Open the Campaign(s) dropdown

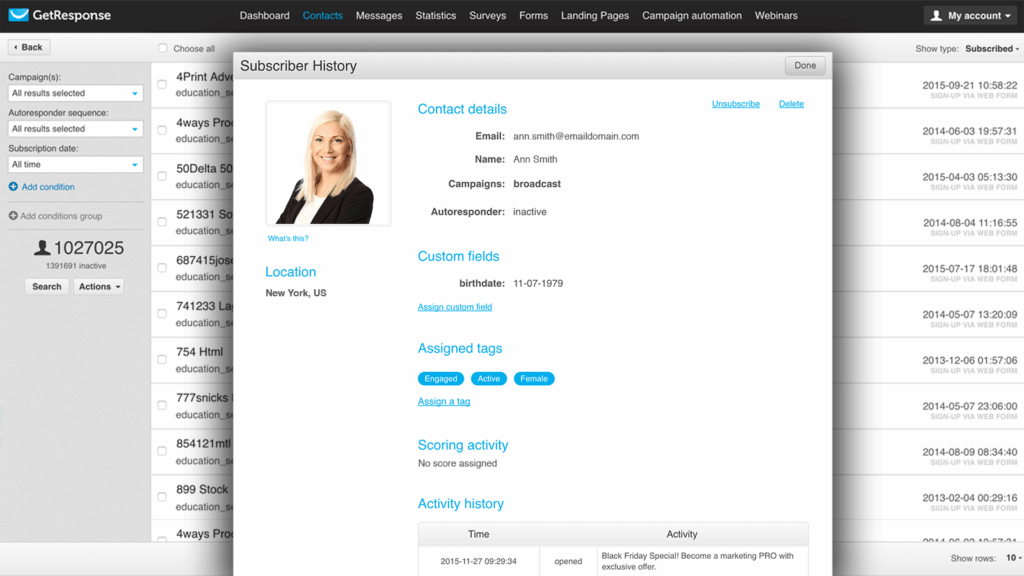(x=74, y=92)
